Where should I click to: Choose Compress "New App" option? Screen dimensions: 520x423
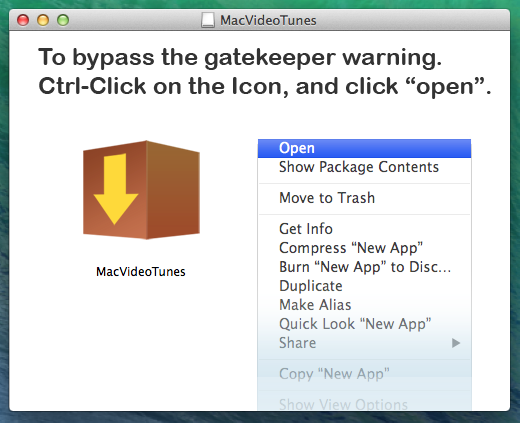click(364, 248)
